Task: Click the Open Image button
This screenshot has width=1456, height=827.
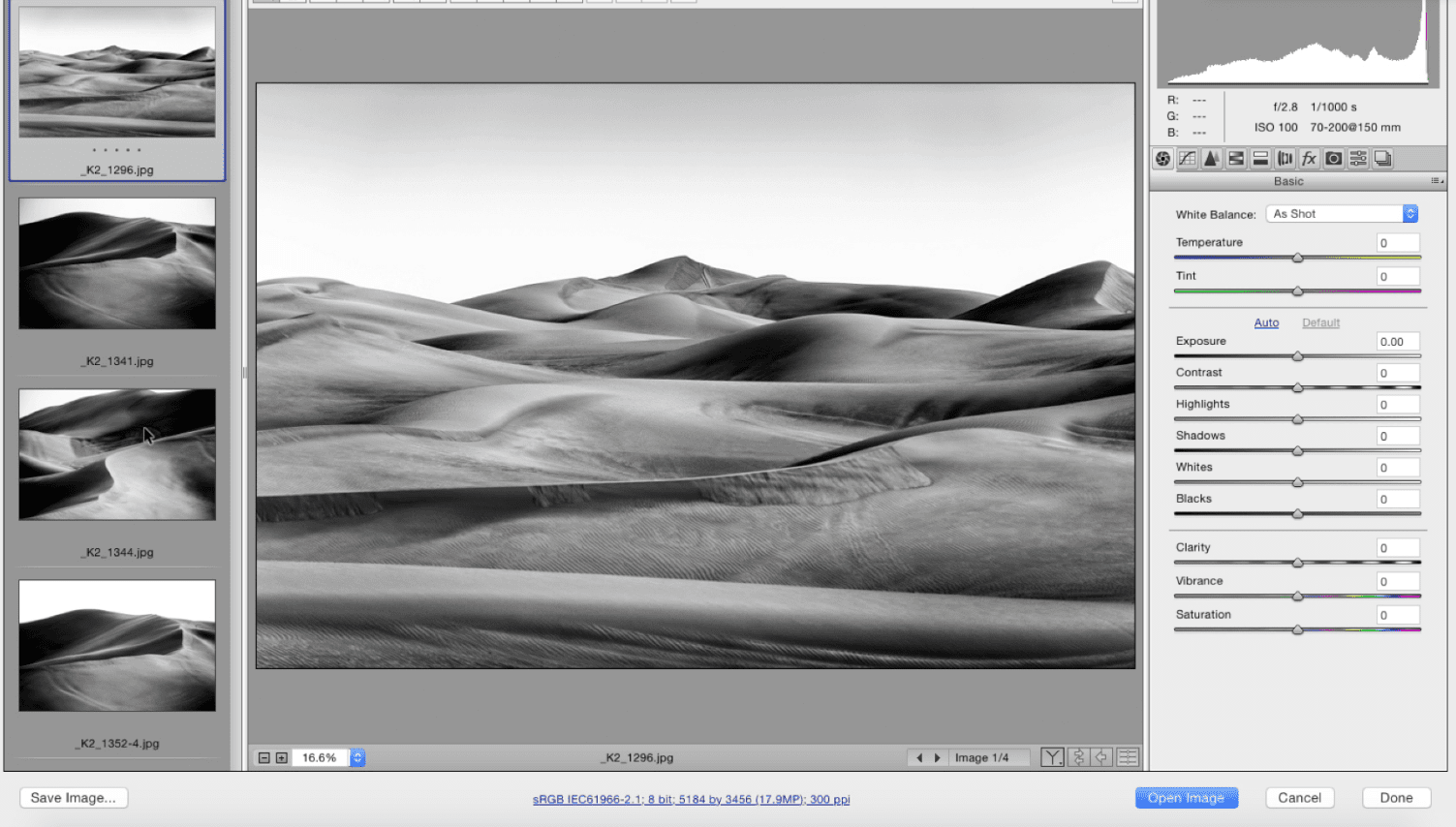Action: [x=1186, y=798]
